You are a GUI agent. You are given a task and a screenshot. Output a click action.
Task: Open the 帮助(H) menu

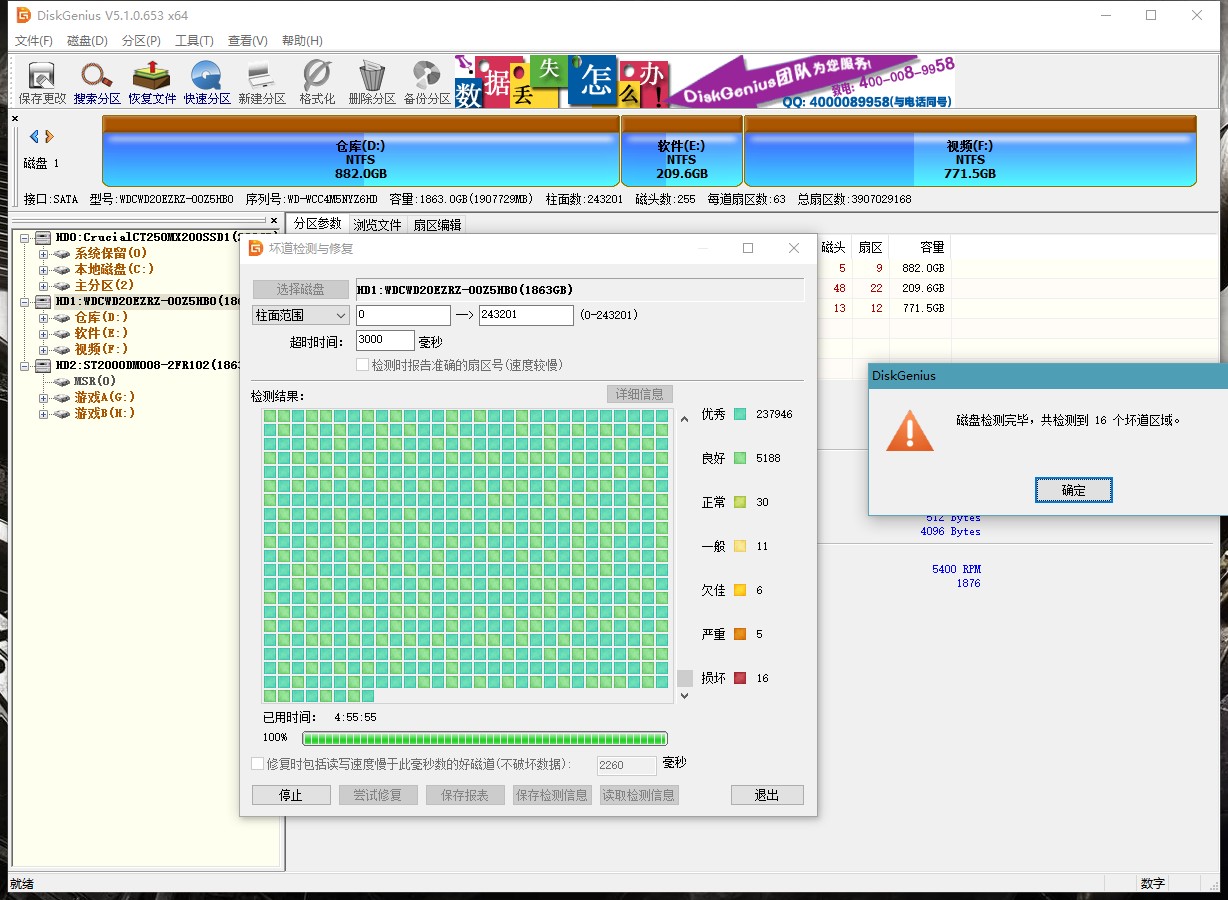coord(302,41)
